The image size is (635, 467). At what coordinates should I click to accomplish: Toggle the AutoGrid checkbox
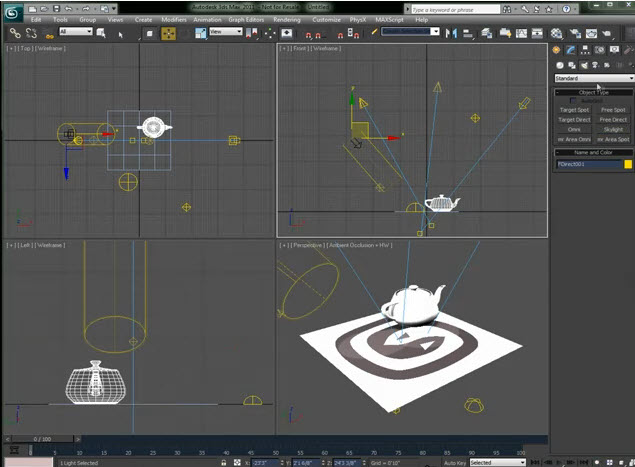tap(573, 100)
